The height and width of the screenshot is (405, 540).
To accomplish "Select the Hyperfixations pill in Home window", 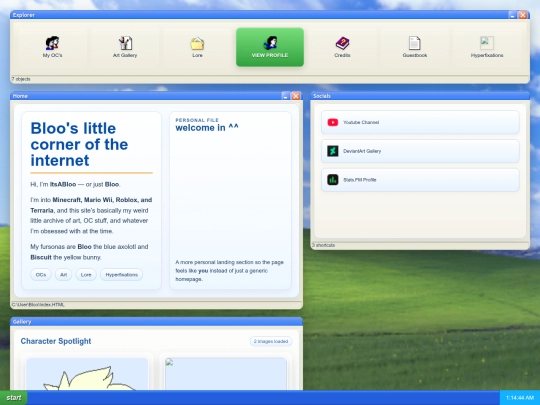I will pos(121,275).
